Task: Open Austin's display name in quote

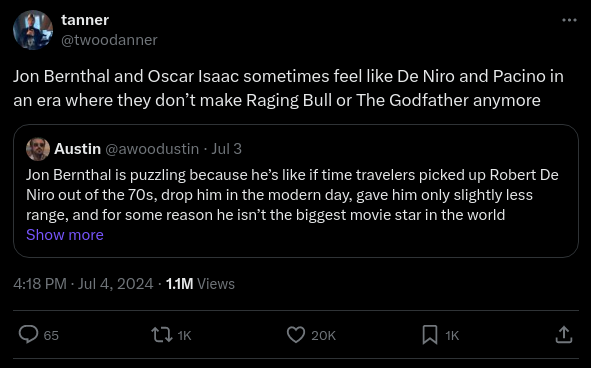Action: pyautogui.click(x=78, y=149)
